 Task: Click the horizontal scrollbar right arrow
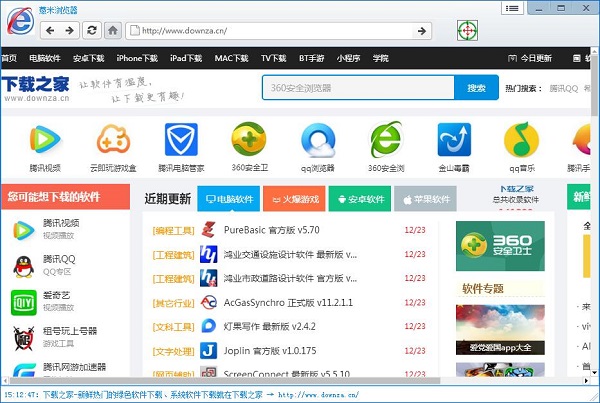587,381
